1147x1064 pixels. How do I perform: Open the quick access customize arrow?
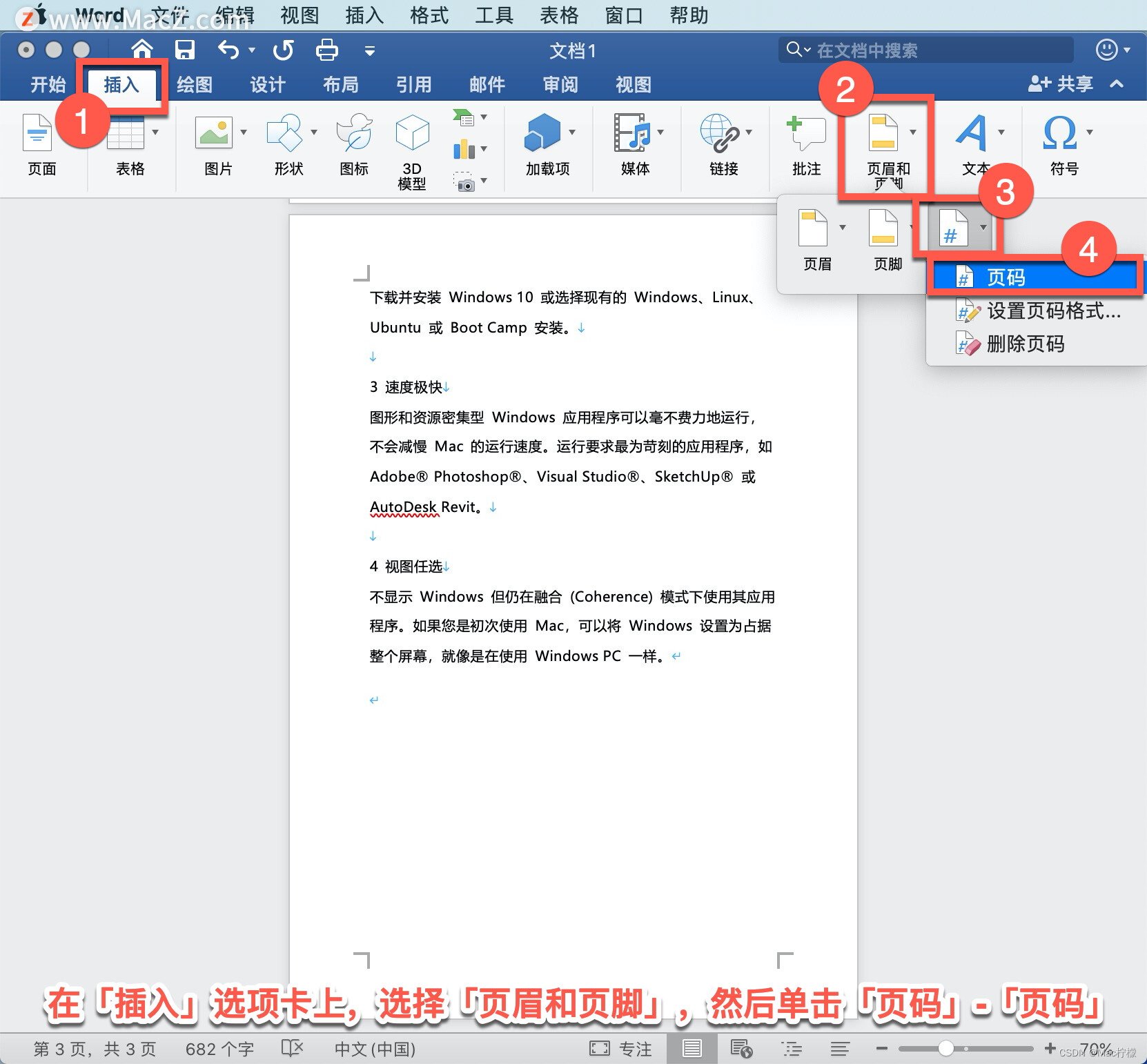pyautogui.click(x=370, y=50)
